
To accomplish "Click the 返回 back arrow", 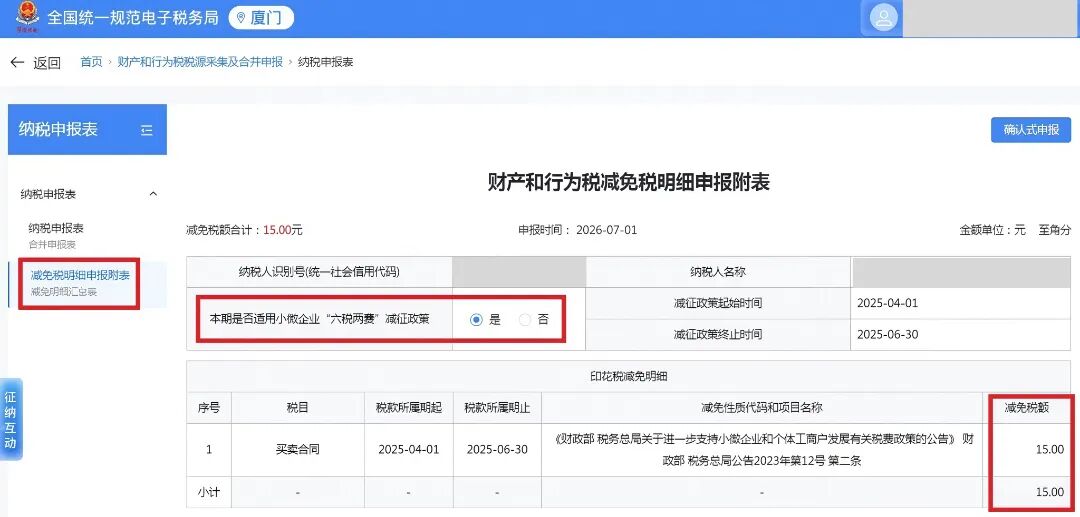I will [17, 63].
